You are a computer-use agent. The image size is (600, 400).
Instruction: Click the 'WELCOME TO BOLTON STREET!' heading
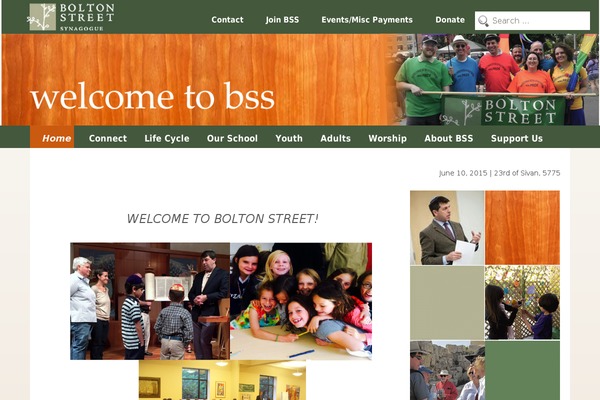click(x=223, y=219)
